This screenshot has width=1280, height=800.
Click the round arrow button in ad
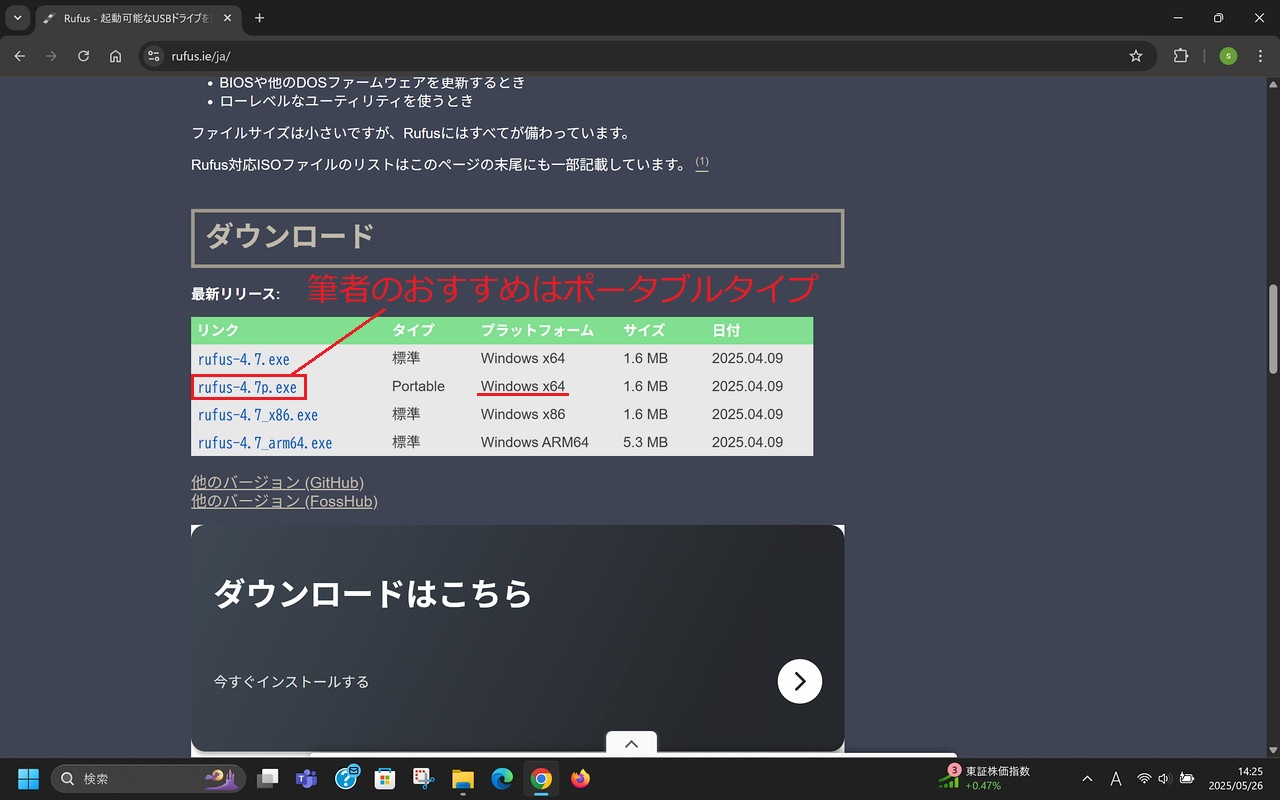pos(800,681)
